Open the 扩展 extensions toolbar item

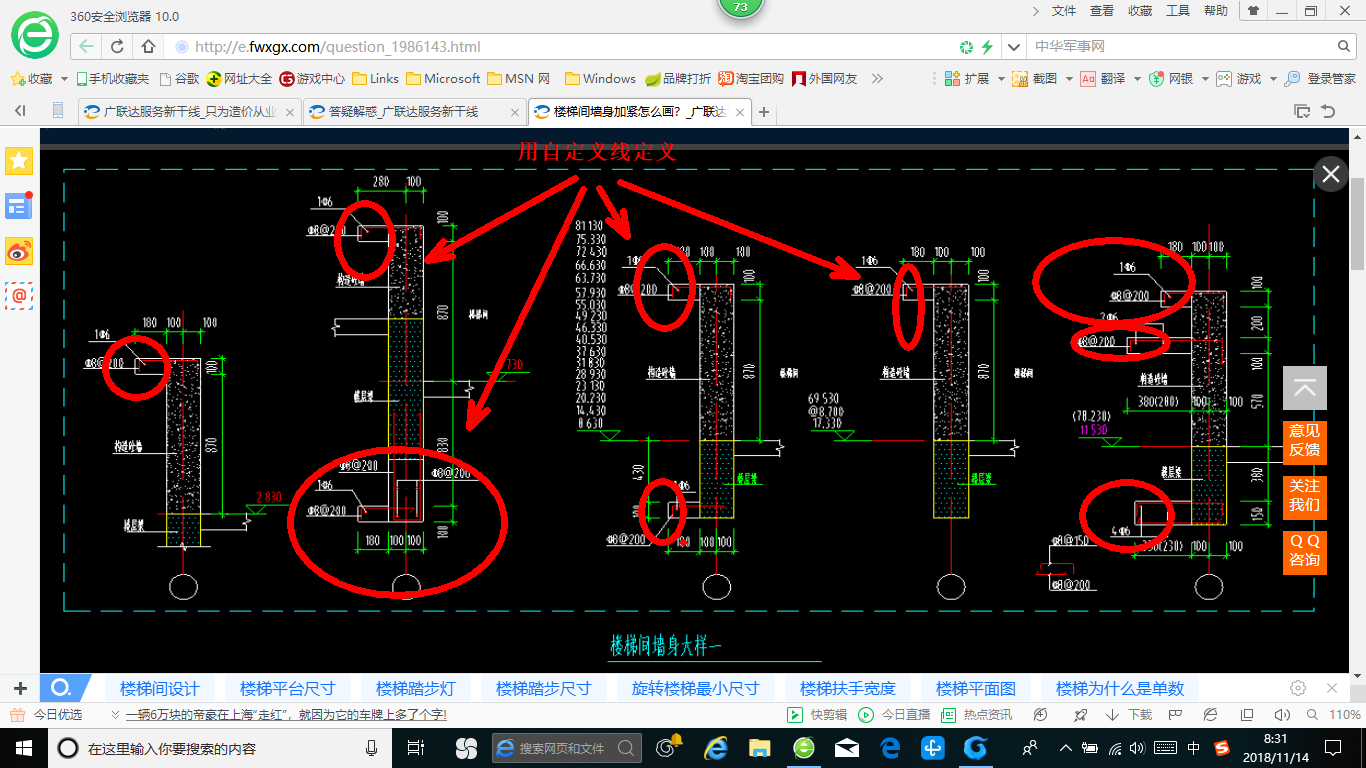pyautogui.click(x=967, y=78)
